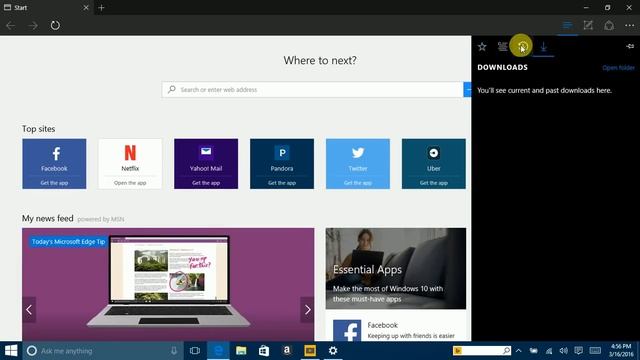The image size is (640, 360).
Task: Get the app link under Yahoo Mail
Action: pyautogui.click(x=206, y=183)
